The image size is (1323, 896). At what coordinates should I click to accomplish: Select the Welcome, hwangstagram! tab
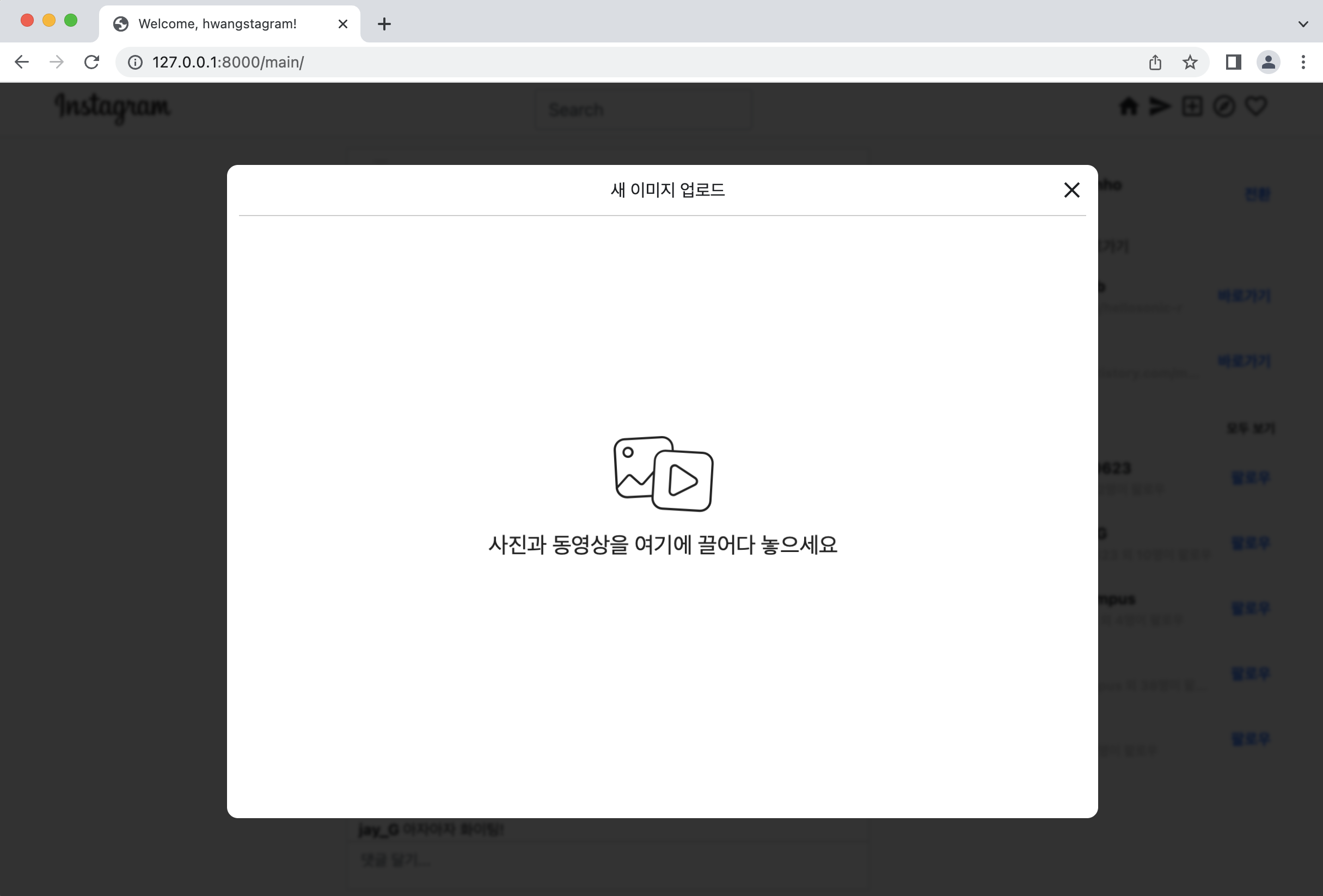coord(217,24)
